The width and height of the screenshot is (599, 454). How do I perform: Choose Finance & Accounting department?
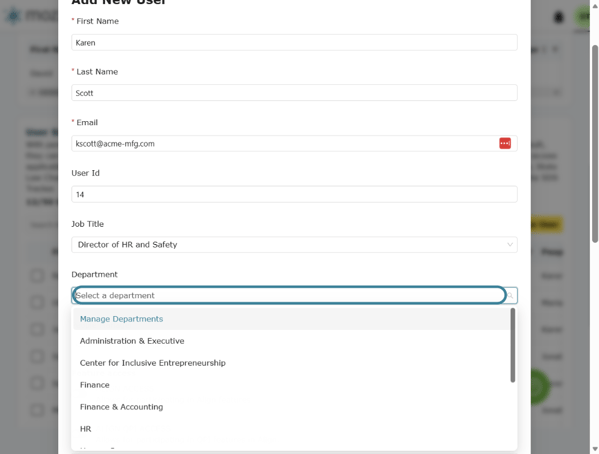pyautogui.click(x=121, y=407)
